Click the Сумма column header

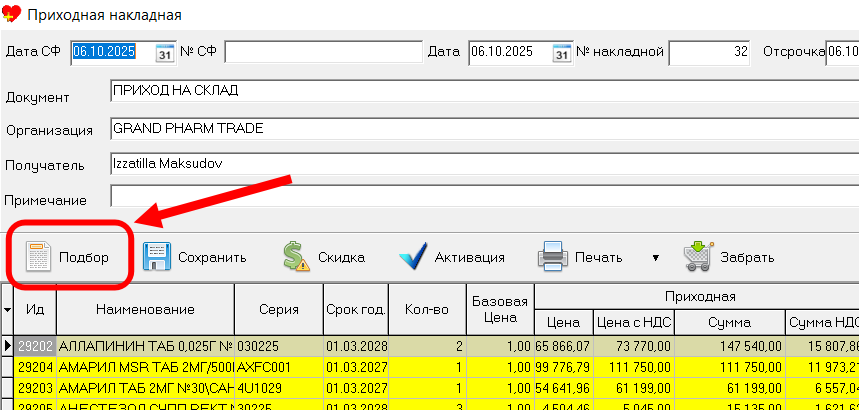pos(729,322)
